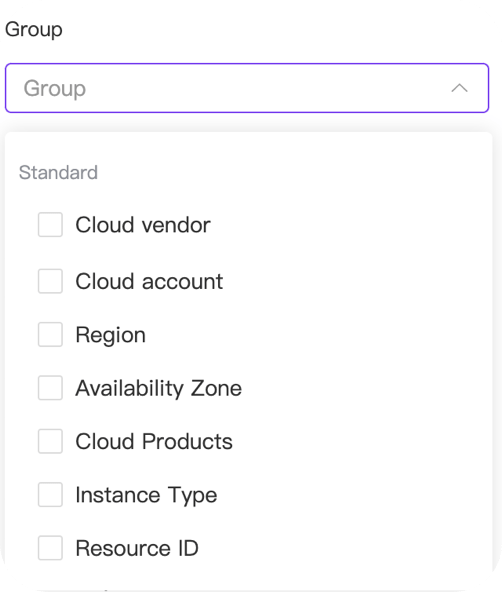The image size is (502, 592).
Task: Open the purple-bordered Group combo box
Action: click(247, 88)
